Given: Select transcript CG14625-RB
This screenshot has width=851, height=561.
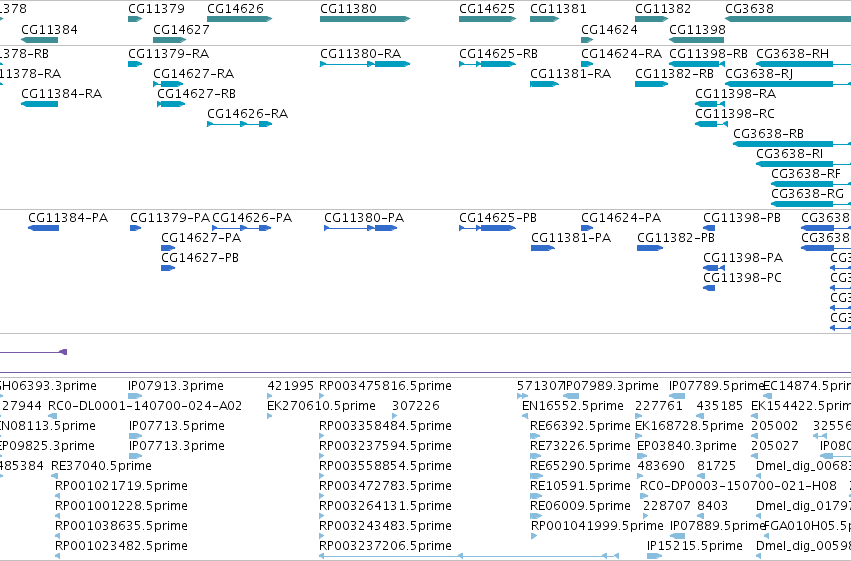Looking at the screenshot, I should [498, 54].
